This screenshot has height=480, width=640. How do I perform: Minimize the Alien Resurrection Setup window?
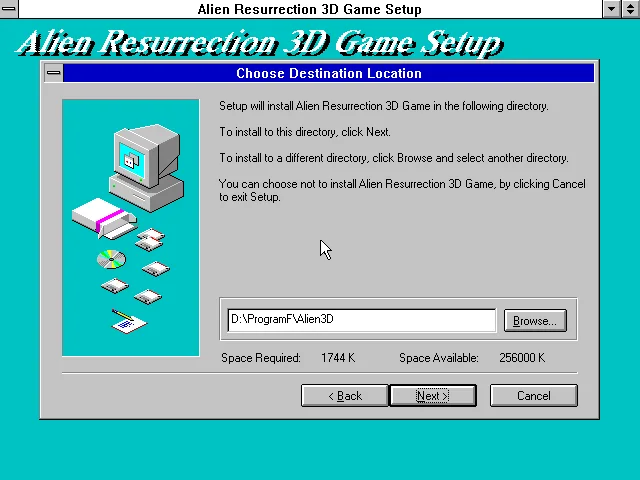(611, 9)
